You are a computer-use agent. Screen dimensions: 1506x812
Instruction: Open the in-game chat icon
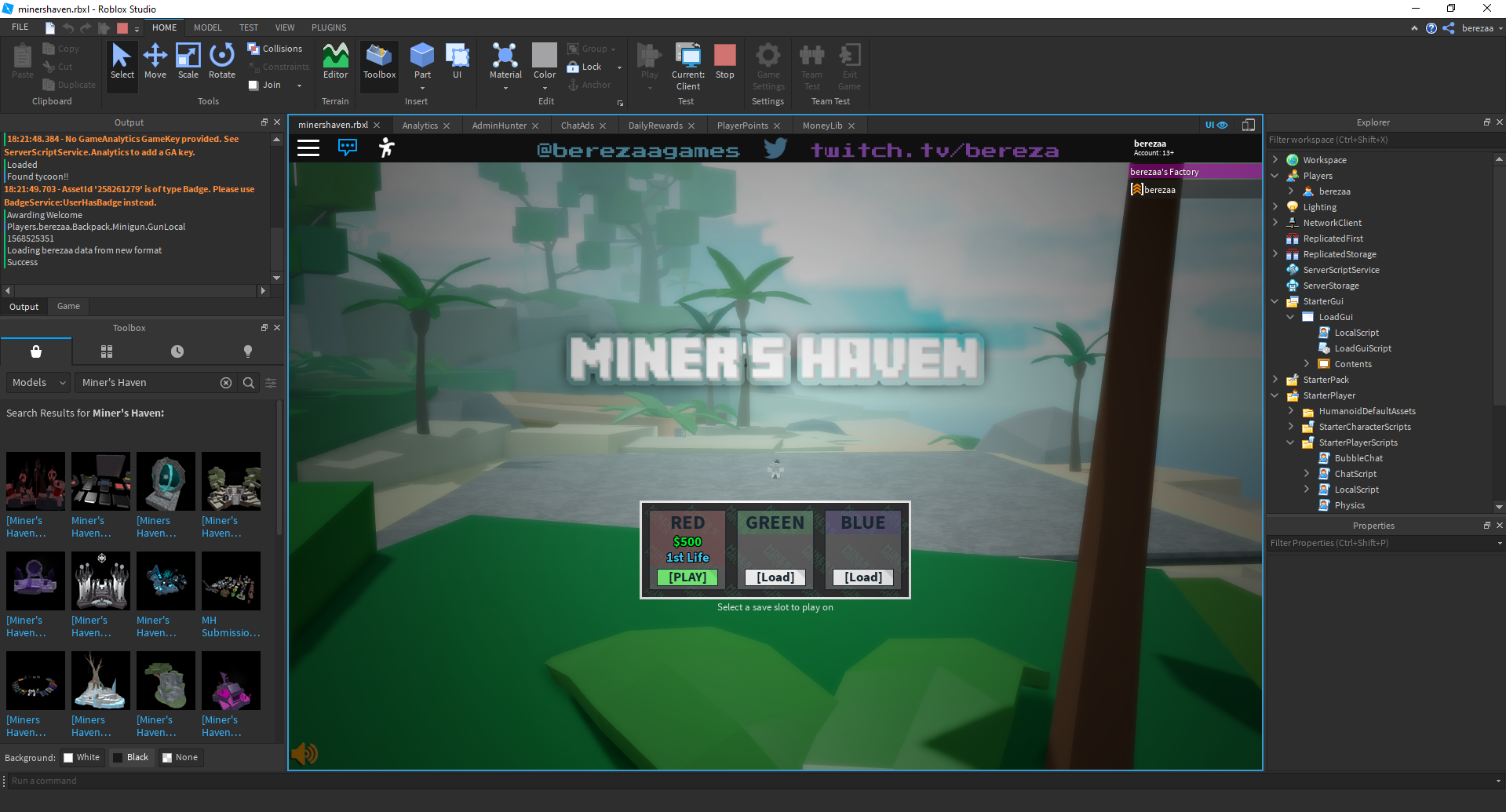click(x=348, y=147)
